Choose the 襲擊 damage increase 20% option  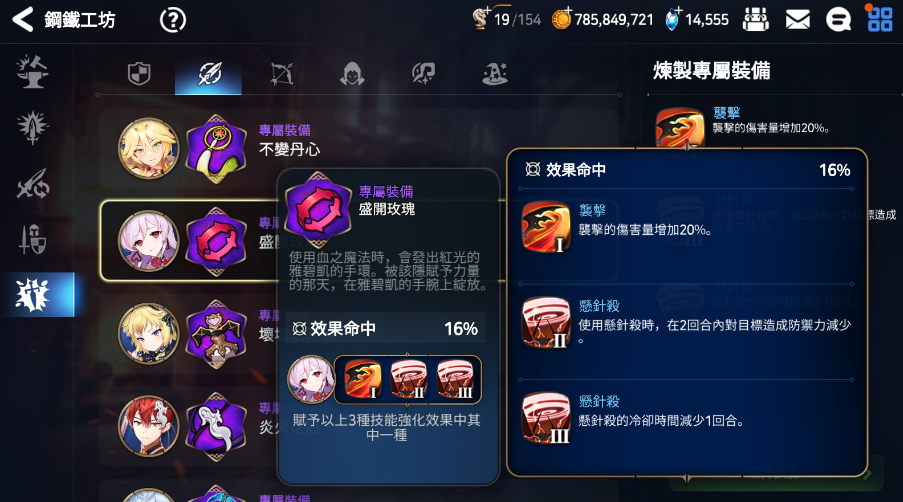pyautogui.click(x=685, y=228)
